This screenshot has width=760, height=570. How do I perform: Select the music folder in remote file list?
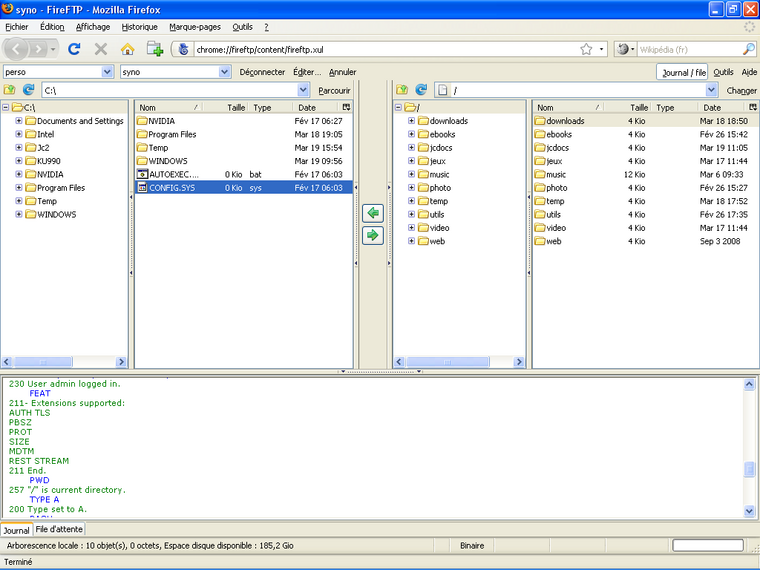coord(645,174)
